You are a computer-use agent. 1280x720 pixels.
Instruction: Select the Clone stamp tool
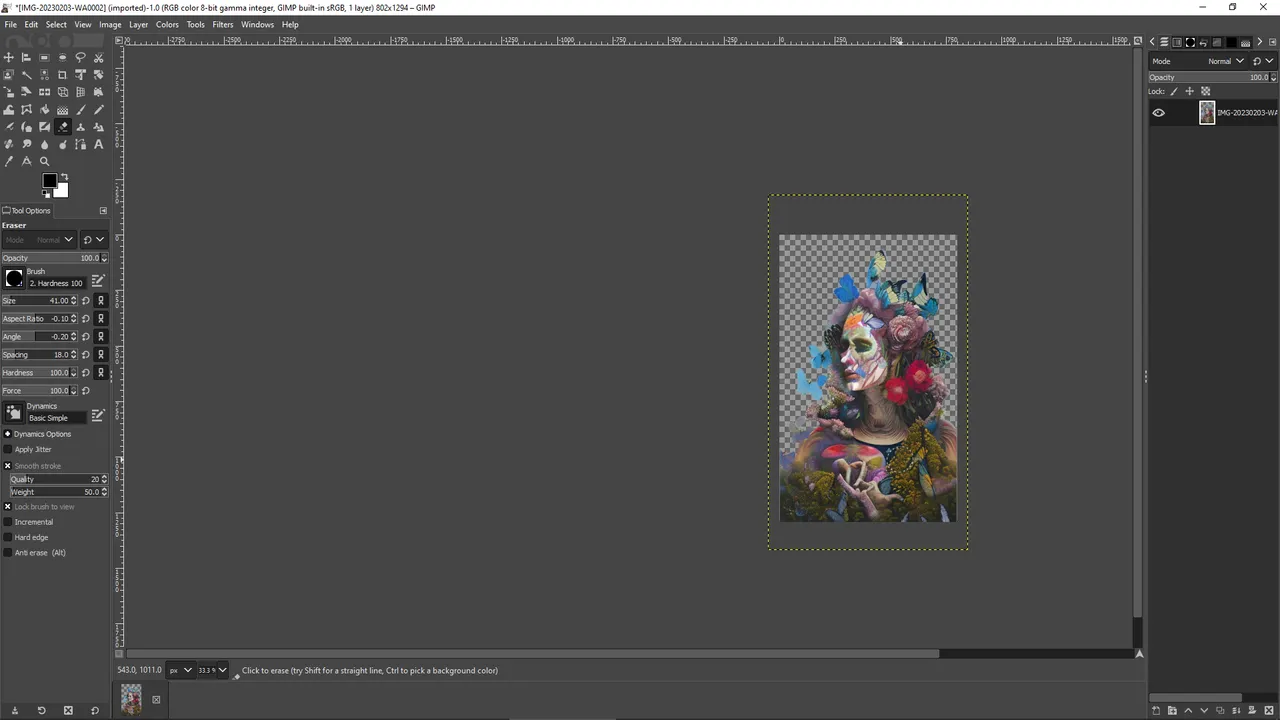click(80, 127)
